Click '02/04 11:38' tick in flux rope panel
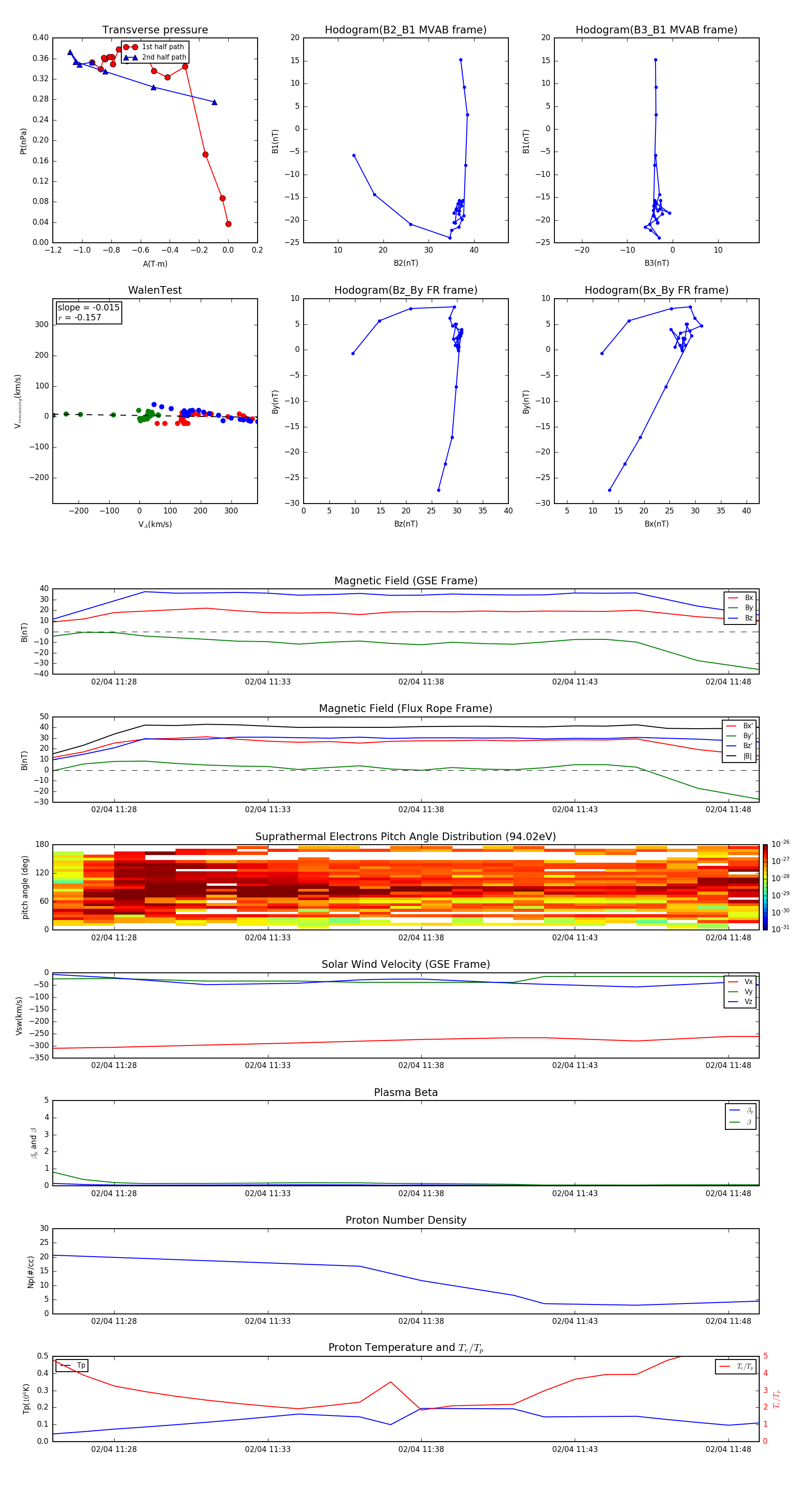 coord(421,810)
